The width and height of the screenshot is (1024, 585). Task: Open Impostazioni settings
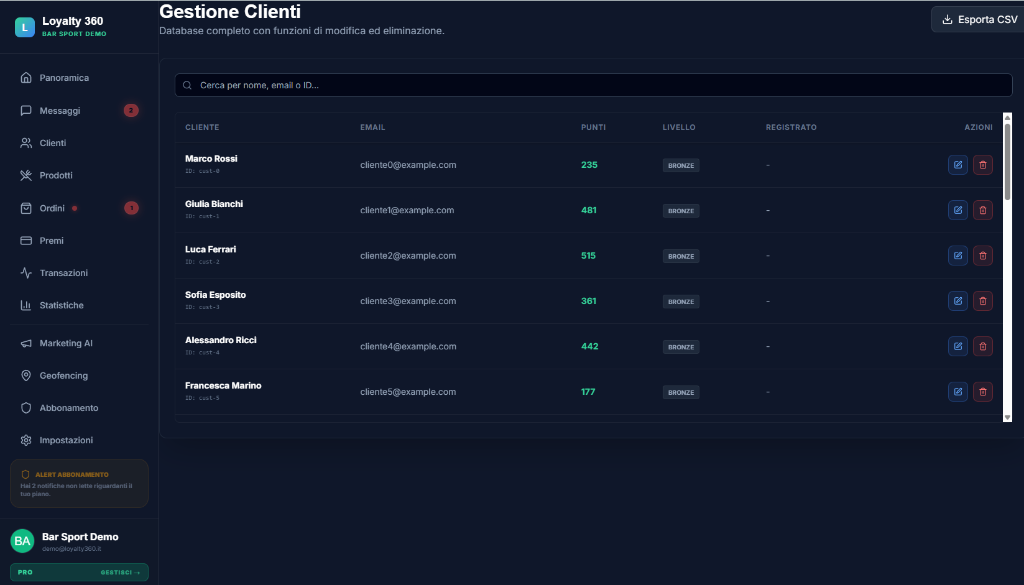[x=66, y=440]
